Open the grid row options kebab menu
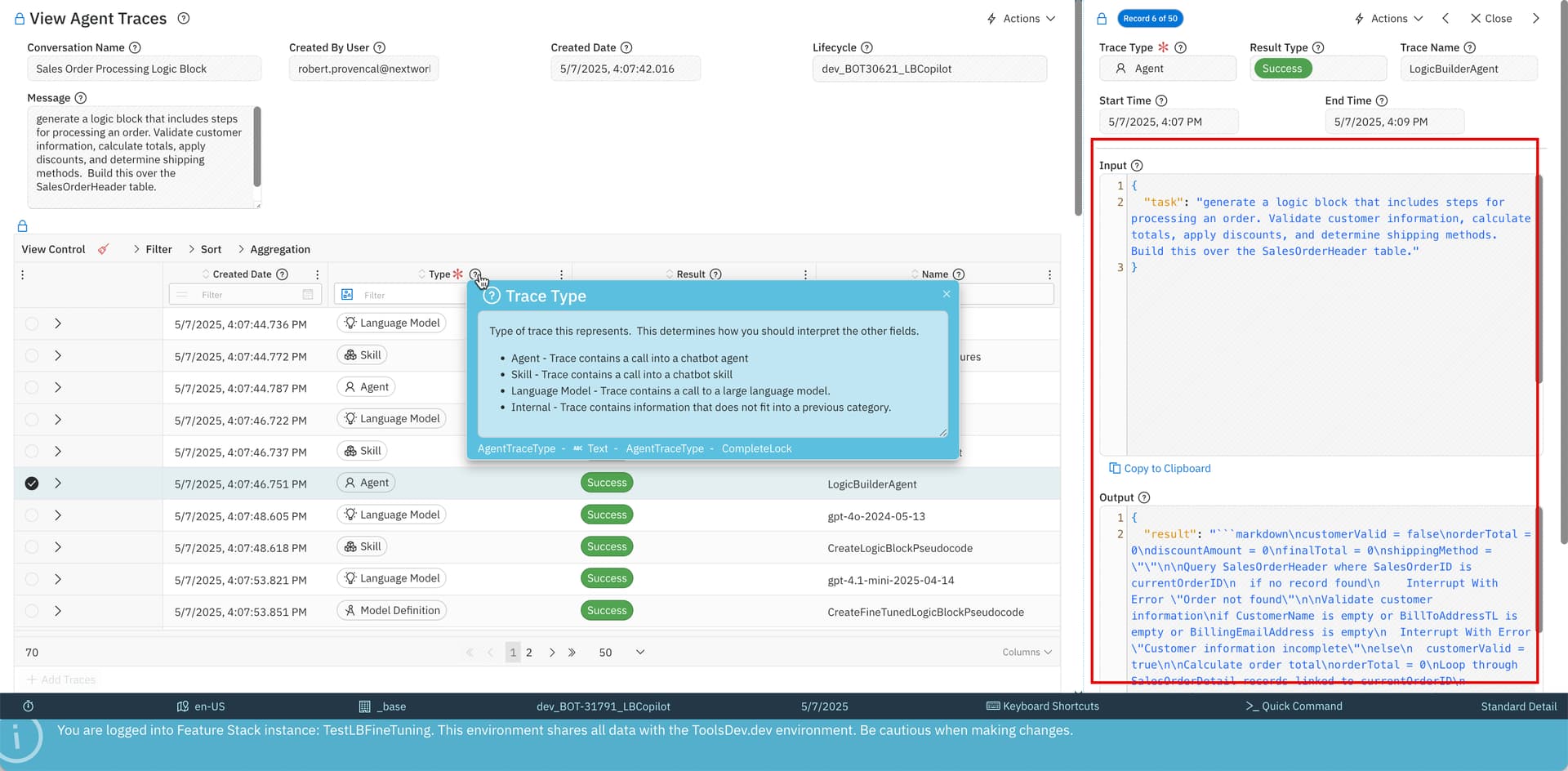The image size is (1568, 771). pyautogui.click(x=22, y=274)
